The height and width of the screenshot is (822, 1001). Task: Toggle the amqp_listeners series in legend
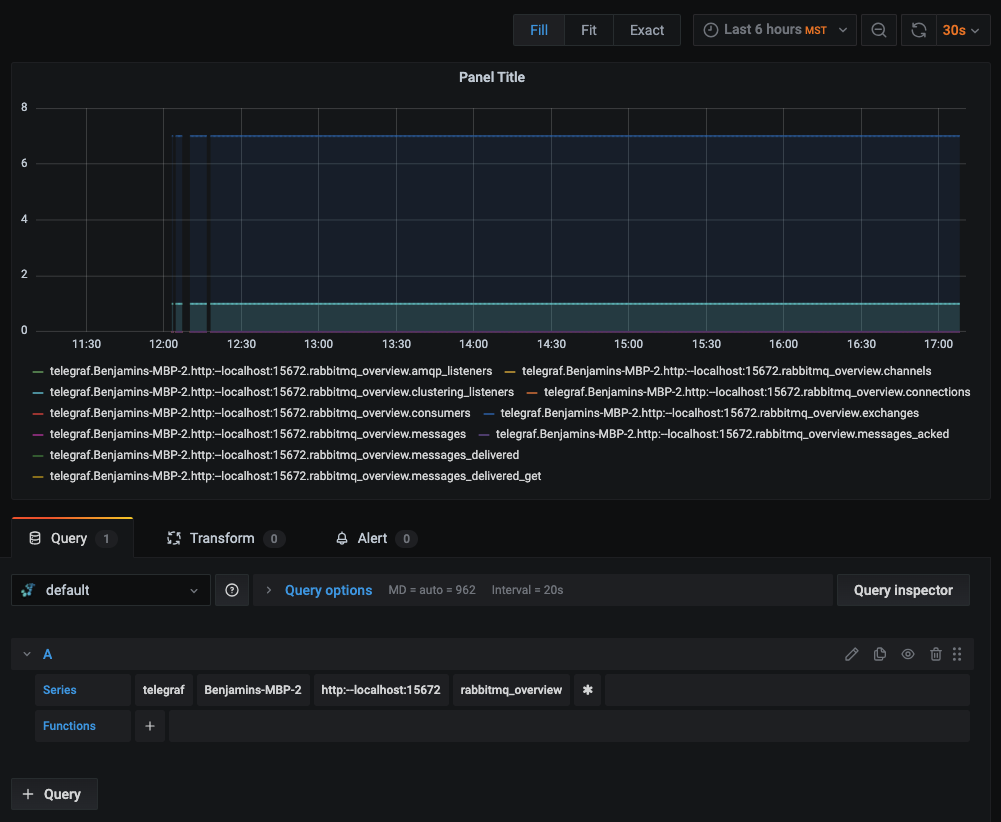coord(271,371)
